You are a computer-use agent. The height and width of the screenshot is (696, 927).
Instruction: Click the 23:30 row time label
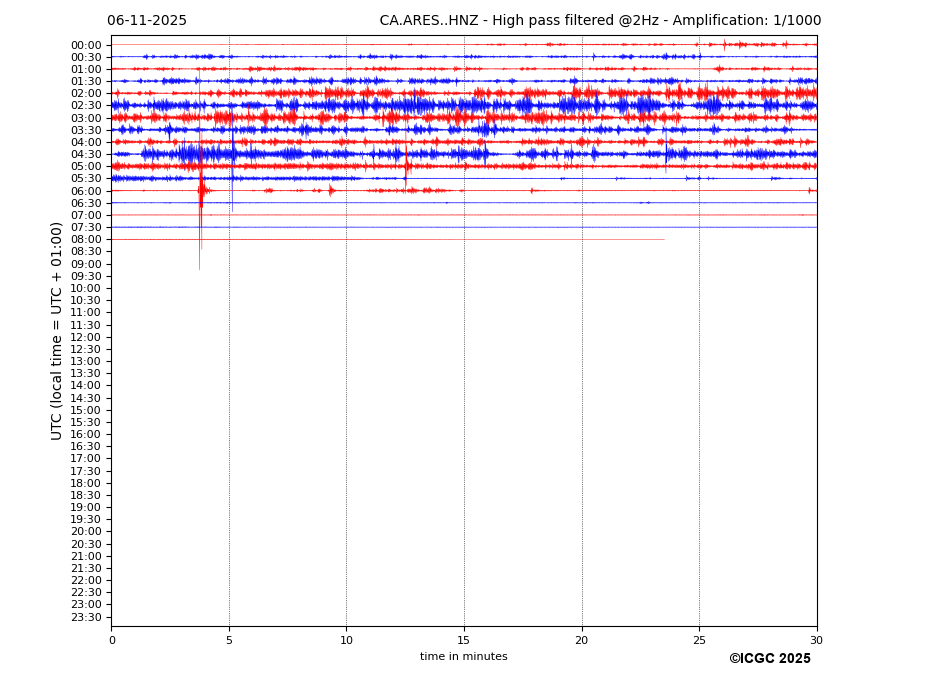pyautogui.click(x=86, y=617)
